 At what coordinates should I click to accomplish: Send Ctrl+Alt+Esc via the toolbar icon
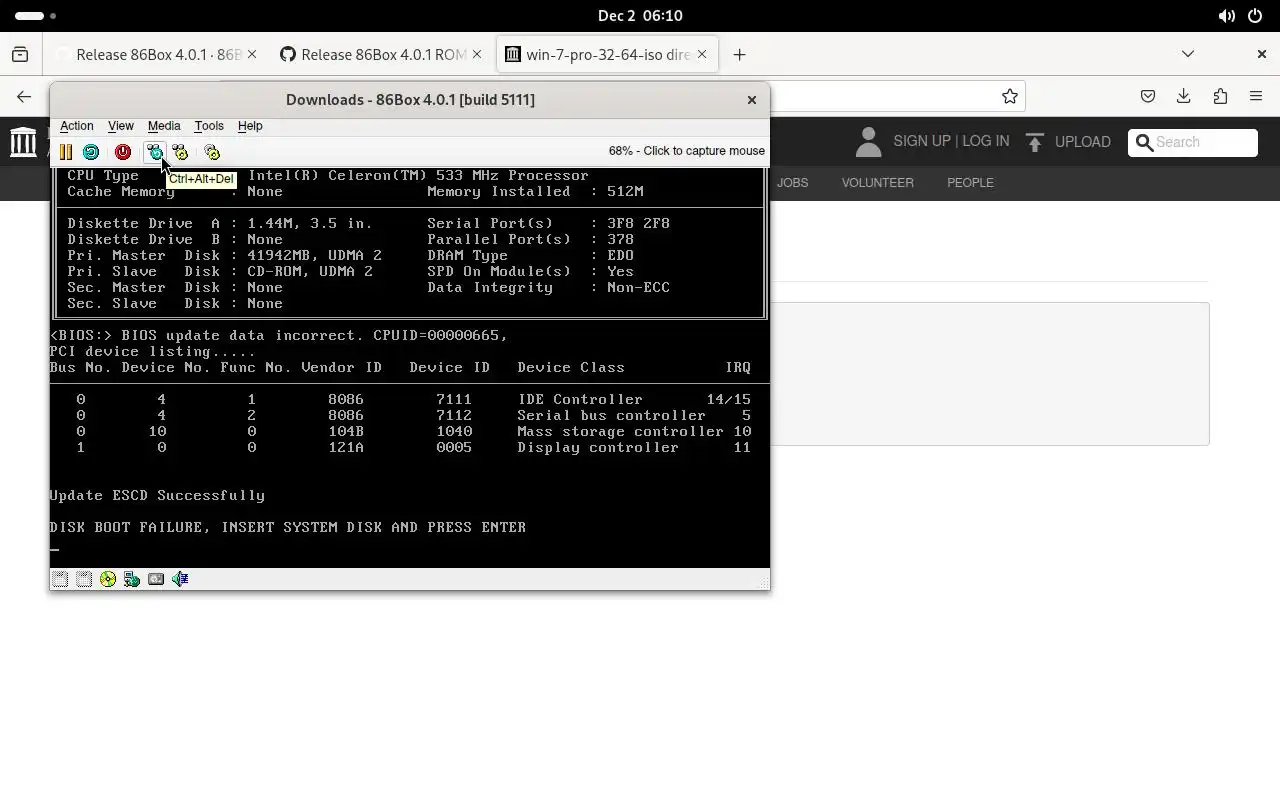click(x=180, y=152)
